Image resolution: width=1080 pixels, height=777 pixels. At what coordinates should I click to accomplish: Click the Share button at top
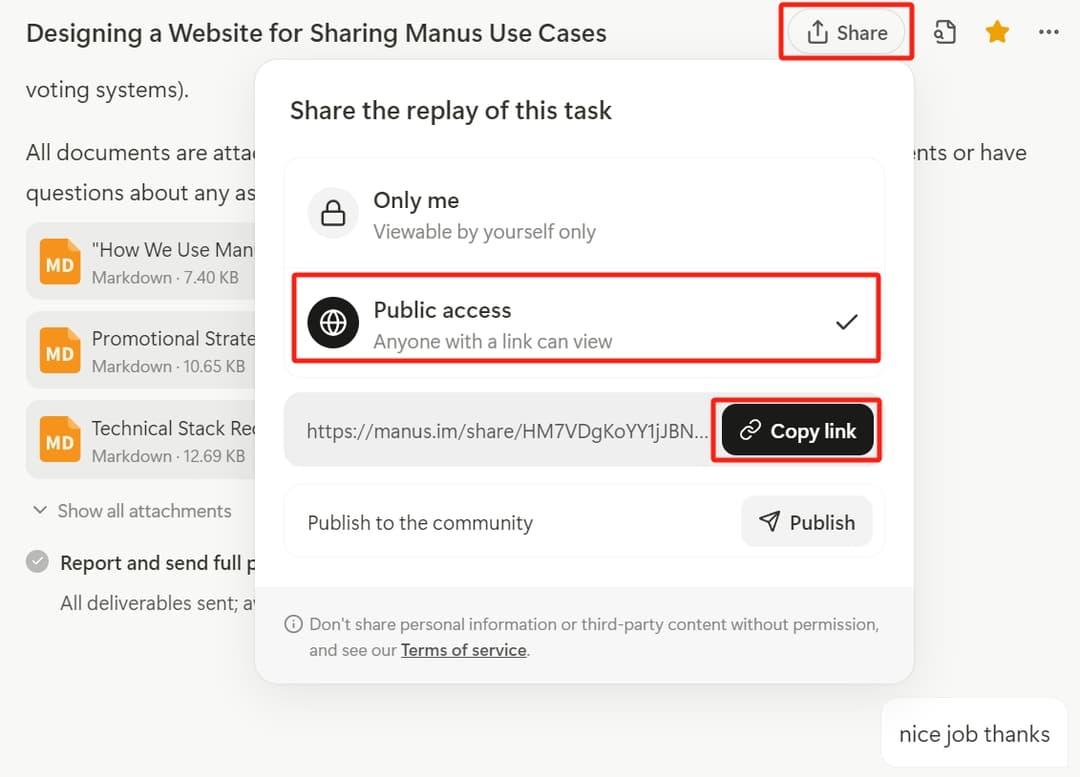(846, 32)
